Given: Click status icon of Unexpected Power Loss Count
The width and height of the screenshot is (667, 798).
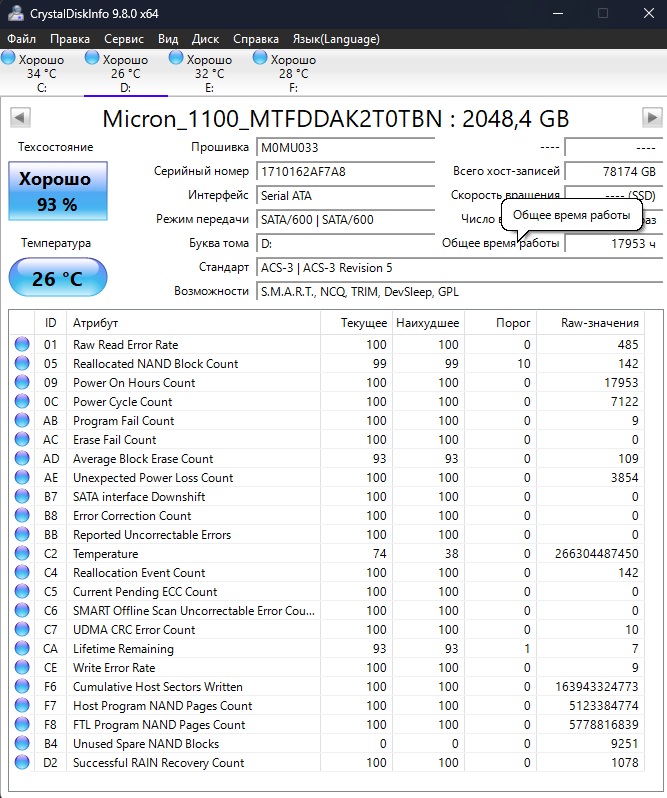Looking at the screenshot, I should point(22,477).
